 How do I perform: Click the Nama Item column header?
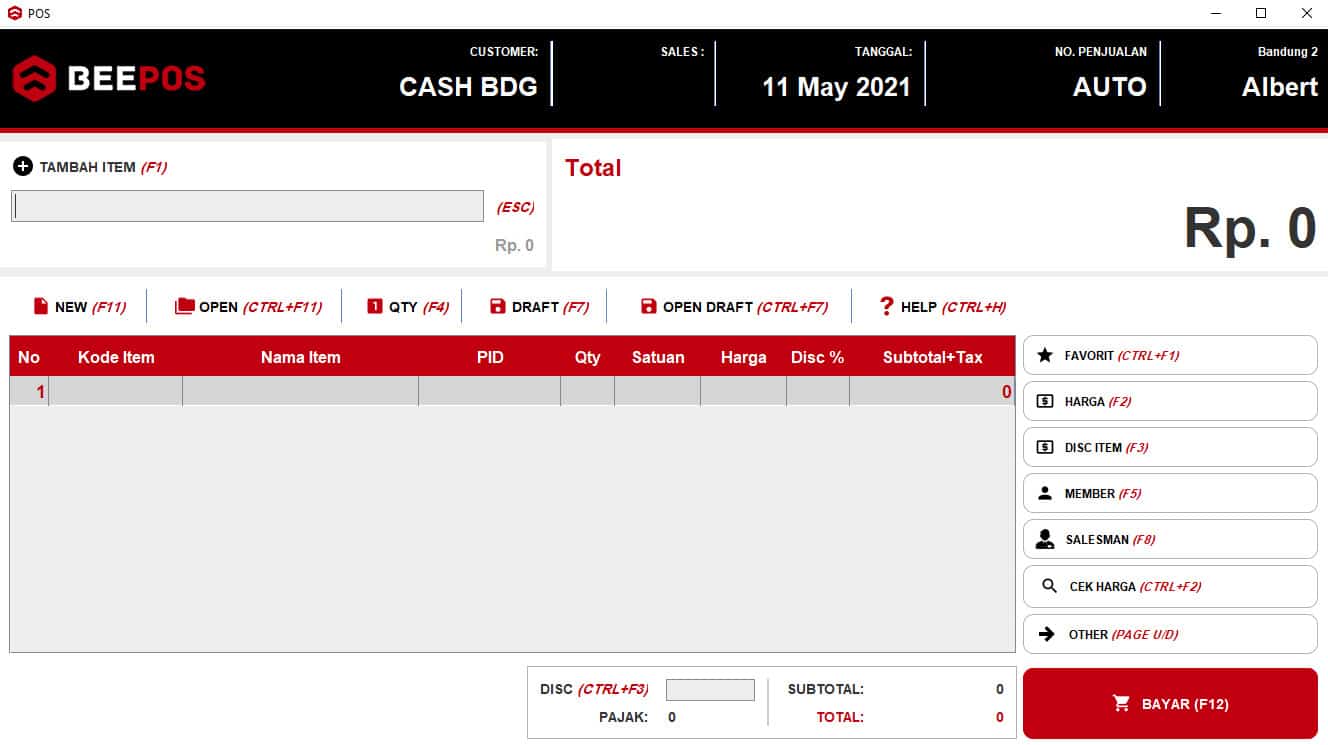point(301,357)
